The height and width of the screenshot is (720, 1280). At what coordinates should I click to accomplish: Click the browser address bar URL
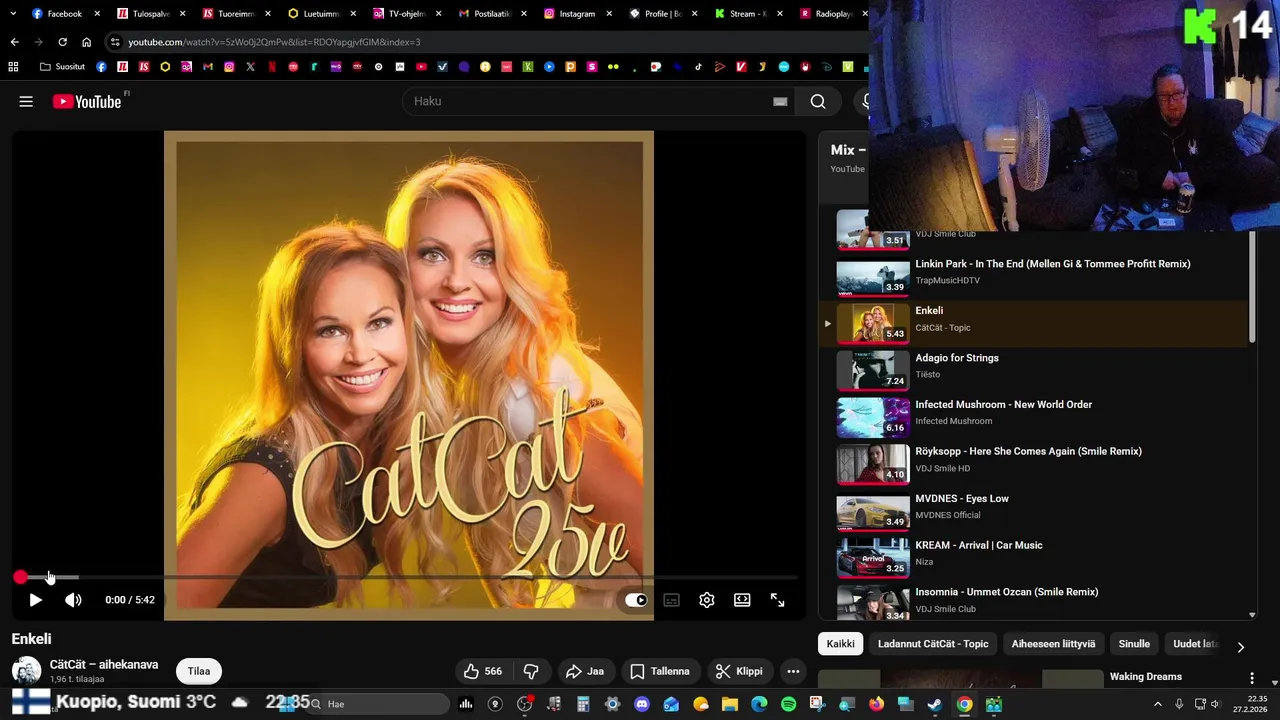click(274, 42)
